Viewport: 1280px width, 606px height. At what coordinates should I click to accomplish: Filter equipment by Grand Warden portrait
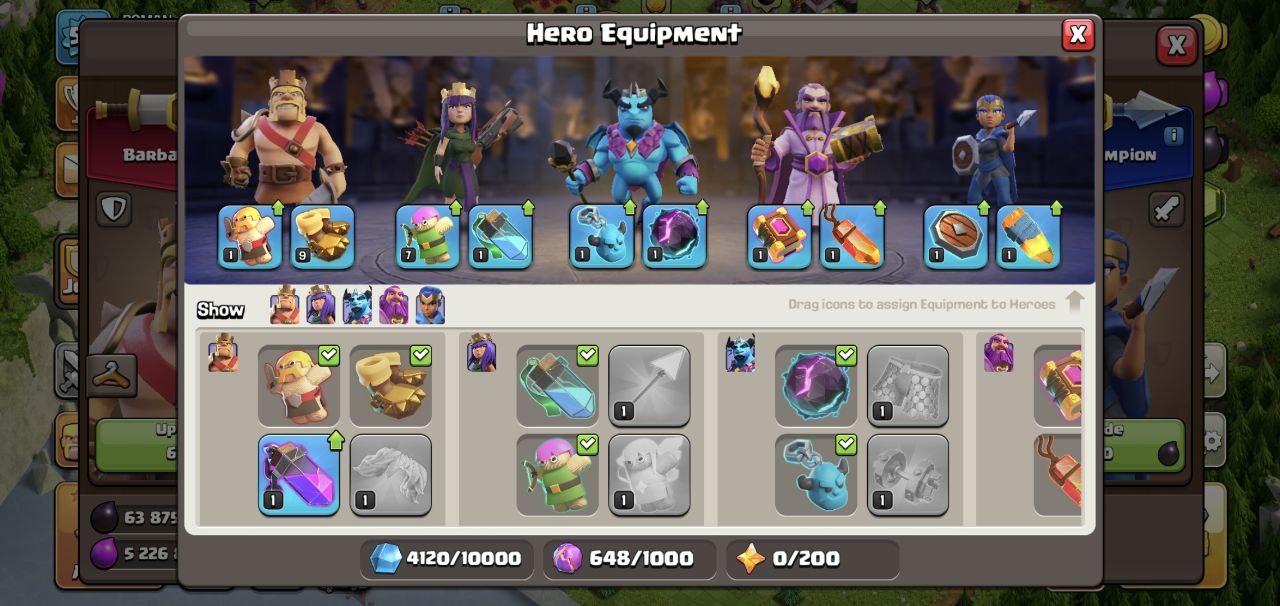coord(394,306)
